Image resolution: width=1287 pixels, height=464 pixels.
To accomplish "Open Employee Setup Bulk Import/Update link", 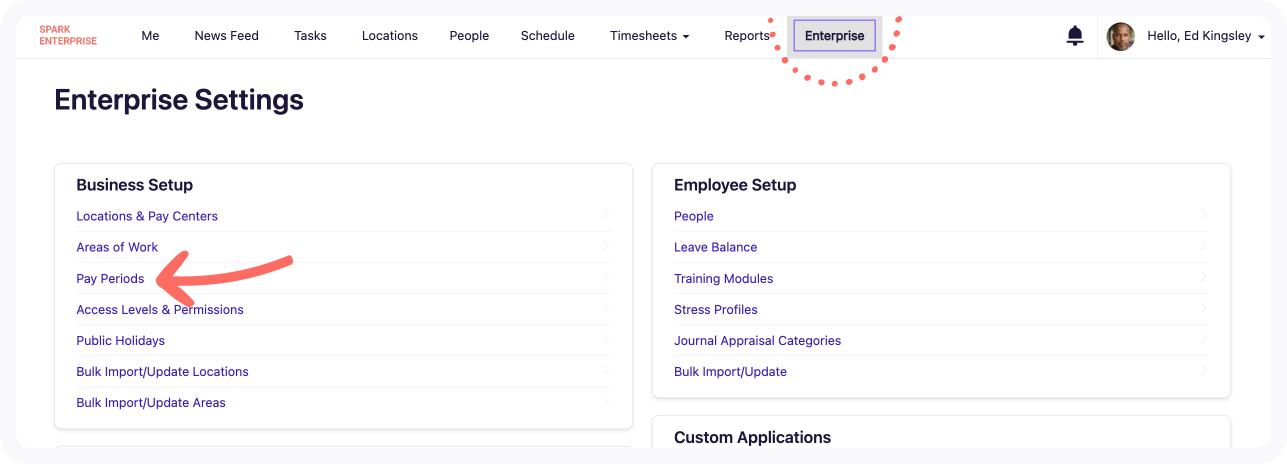I will (x=730, y=371).
